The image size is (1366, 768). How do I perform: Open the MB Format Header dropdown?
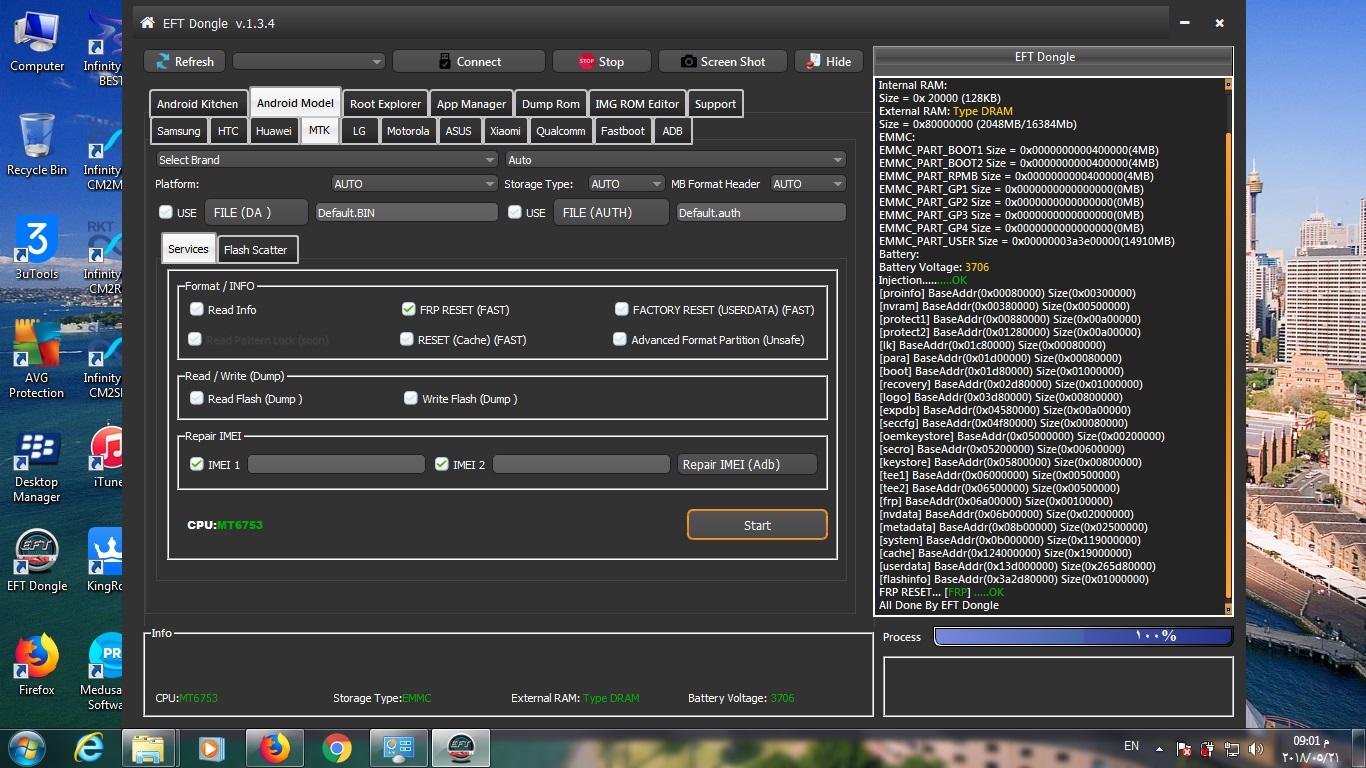point(808,184)
